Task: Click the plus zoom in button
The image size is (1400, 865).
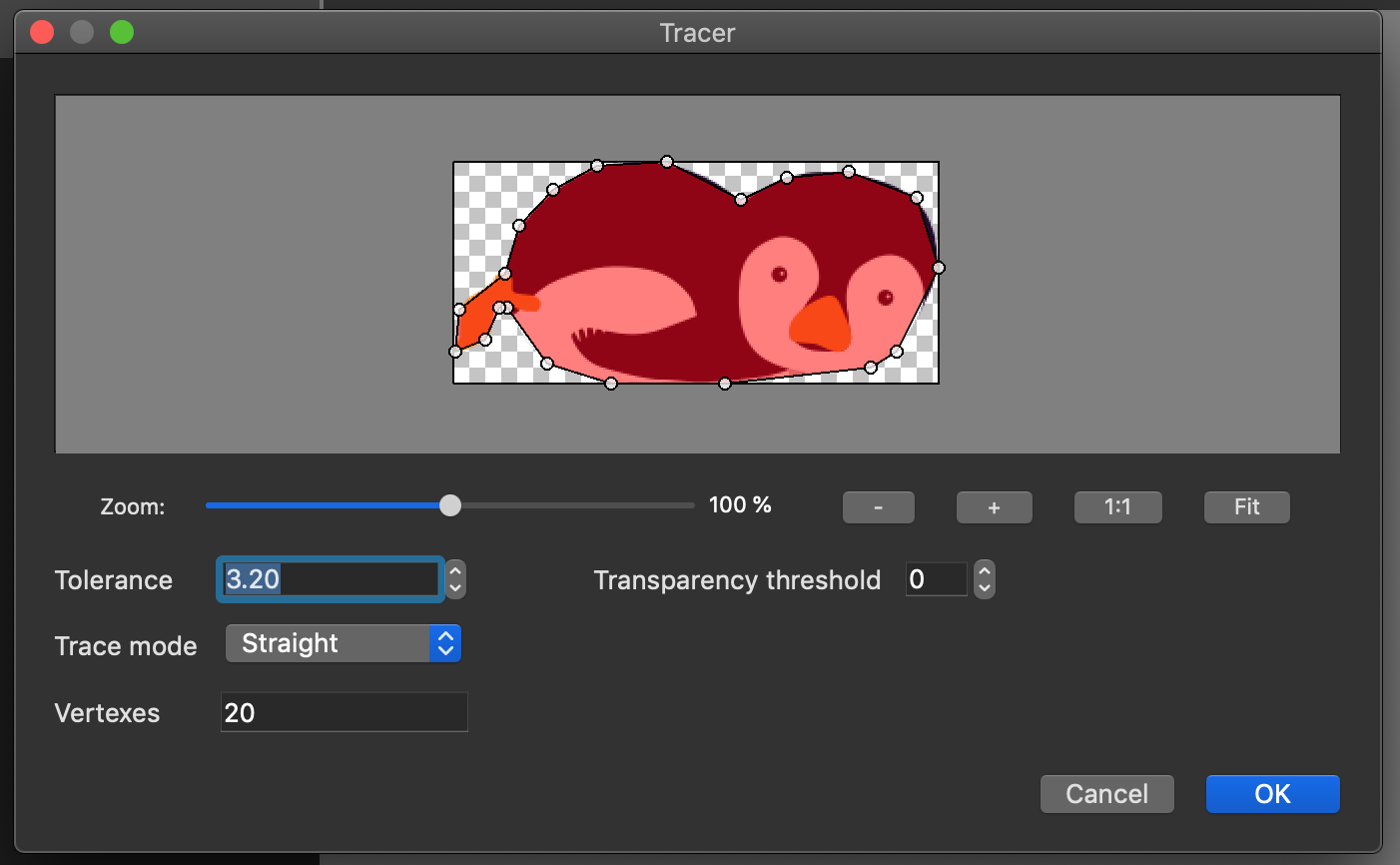Action: pos(994,507)
